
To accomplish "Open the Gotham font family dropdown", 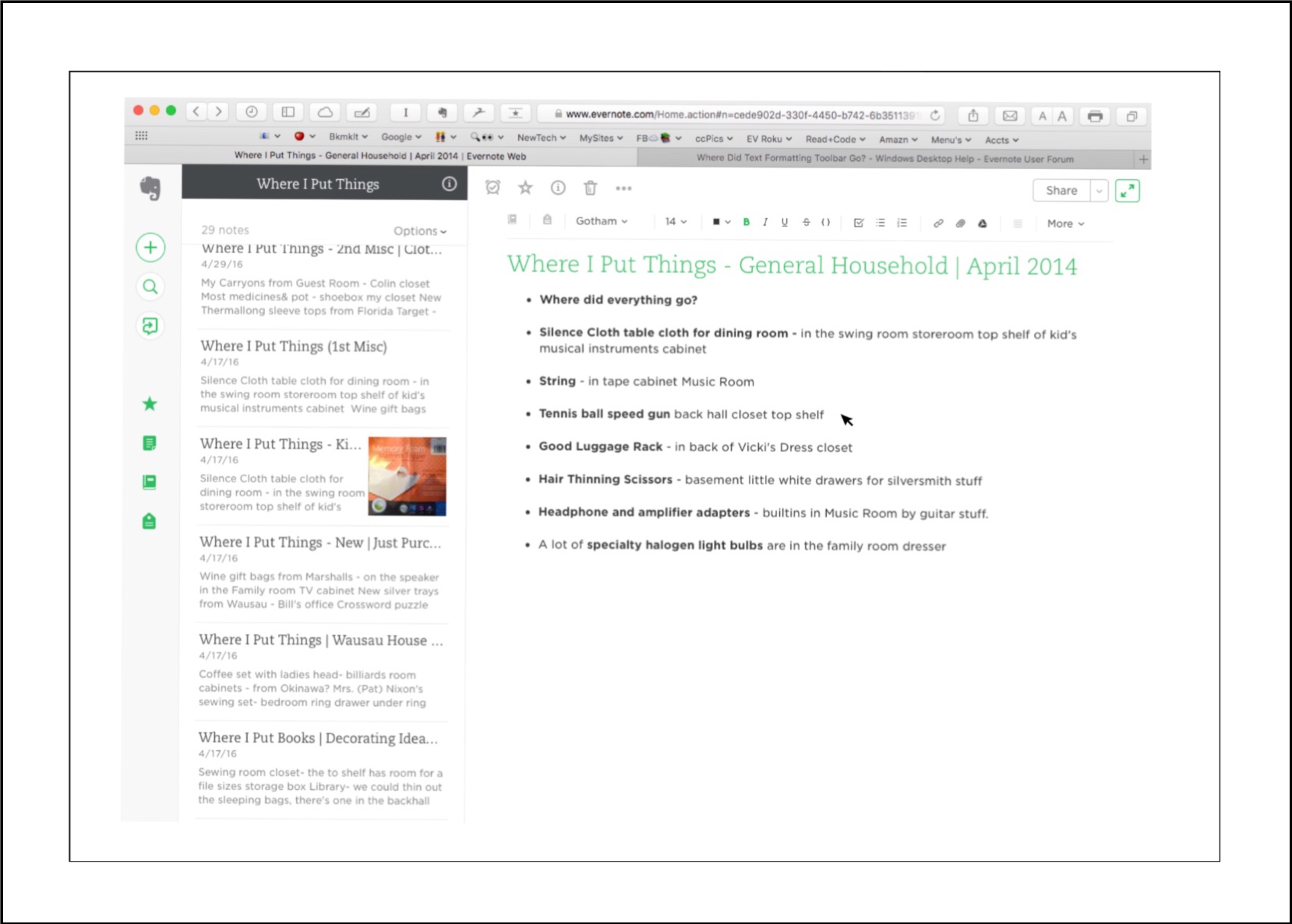I will (601, 221).
